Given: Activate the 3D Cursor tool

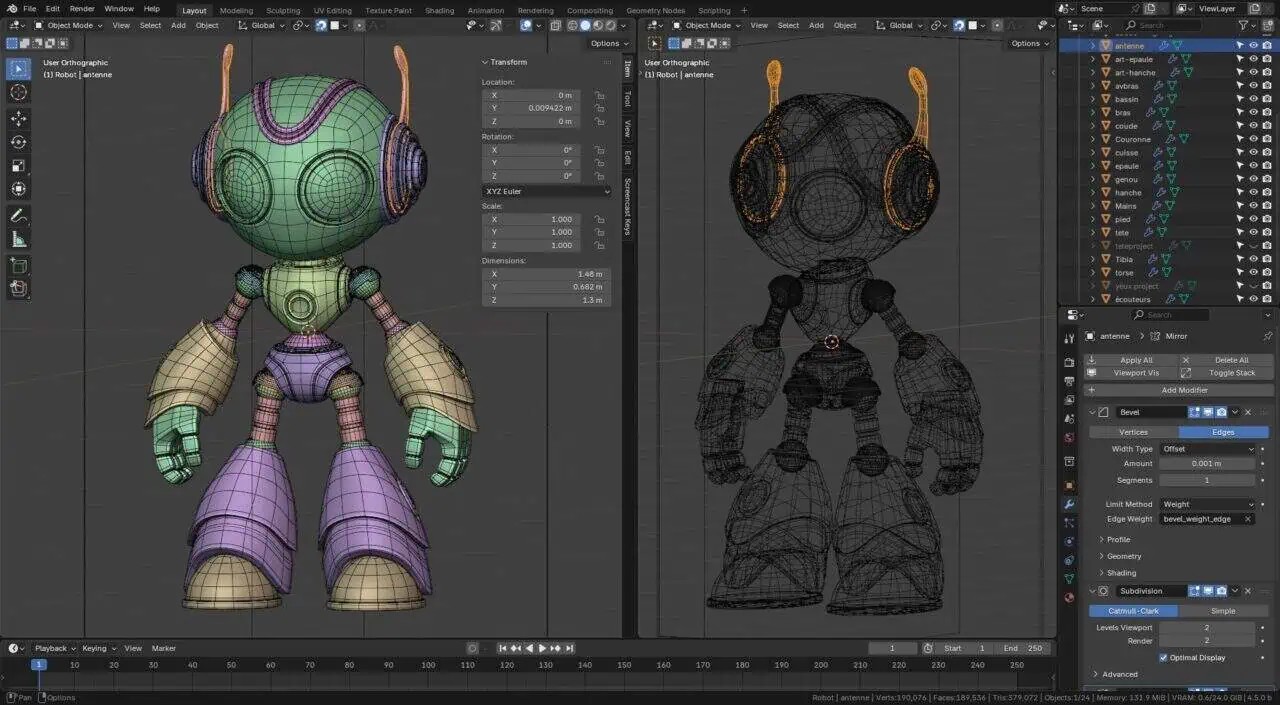Looking at the screenshot, I should [19, 92].
